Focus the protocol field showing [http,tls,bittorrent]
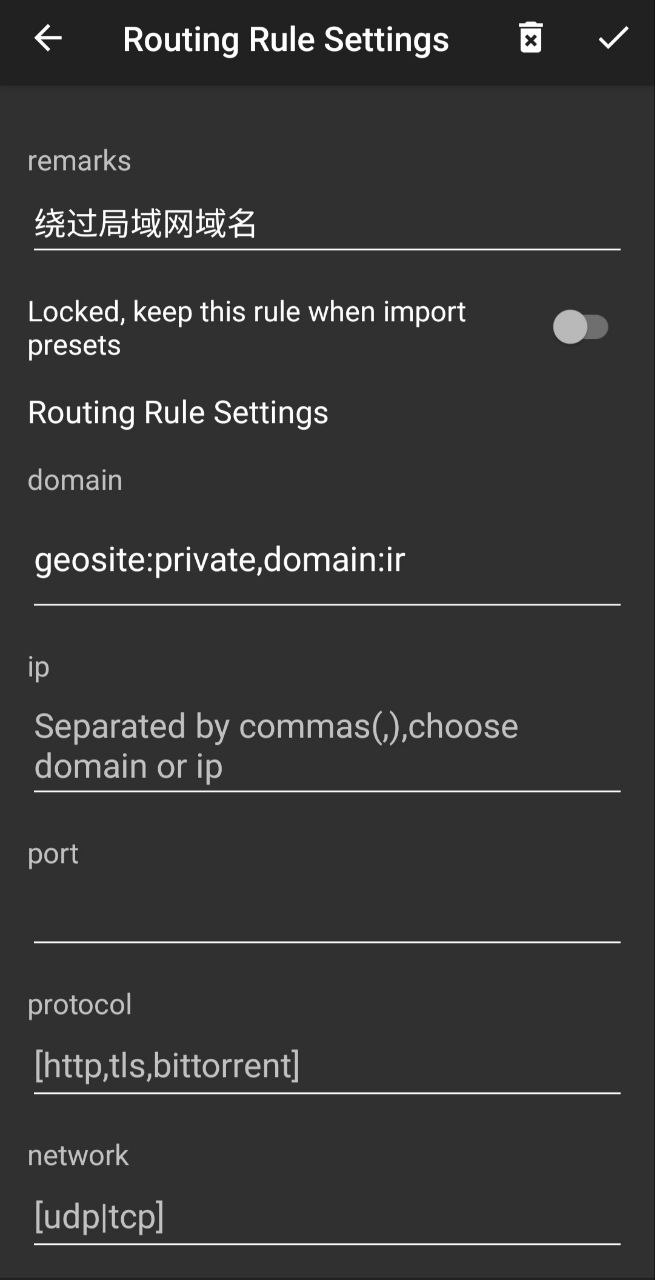The image size is (655, 1280). [327, 1065]
